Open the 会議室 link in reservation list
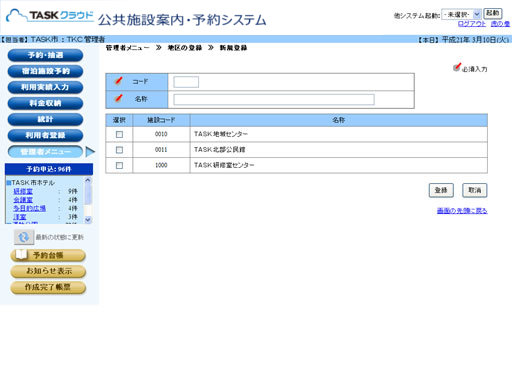The image size is (512, 384). [23, 200]
